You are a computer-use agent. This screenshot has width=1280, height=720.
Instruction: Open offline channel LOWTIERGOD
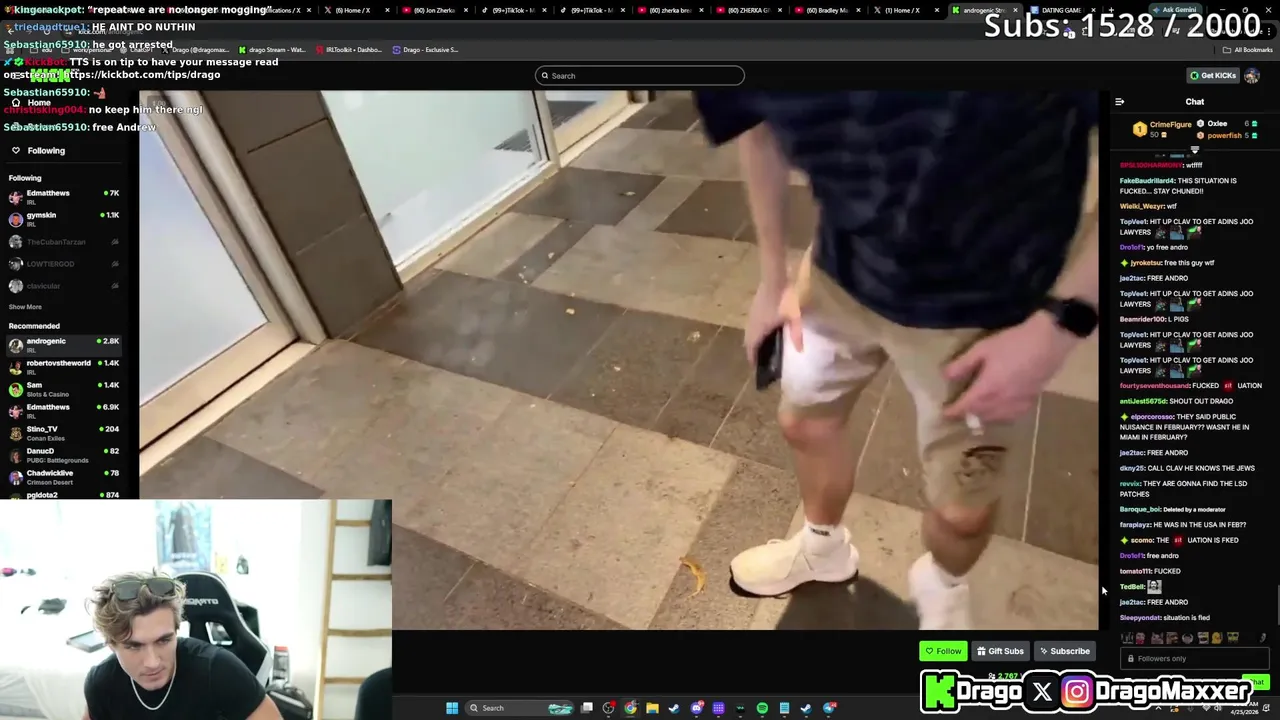(64, 264)
